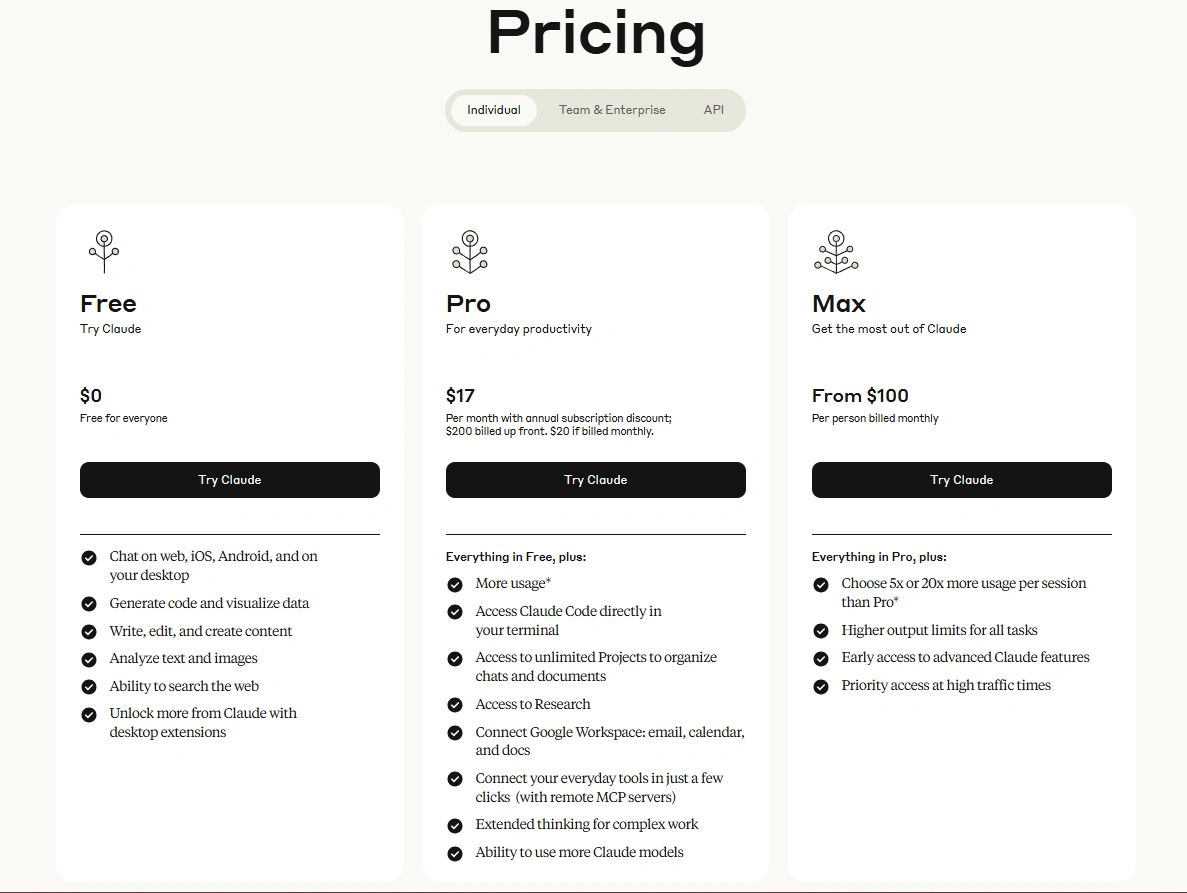Click the Max plan flower icon
This screenshot has height=893, width=1187.
(x=836, y=252)
